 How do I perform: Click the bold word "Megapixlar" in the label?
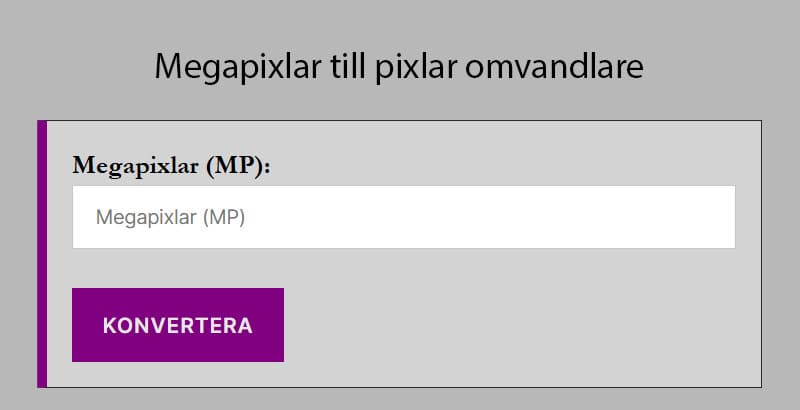click(136, 166)
